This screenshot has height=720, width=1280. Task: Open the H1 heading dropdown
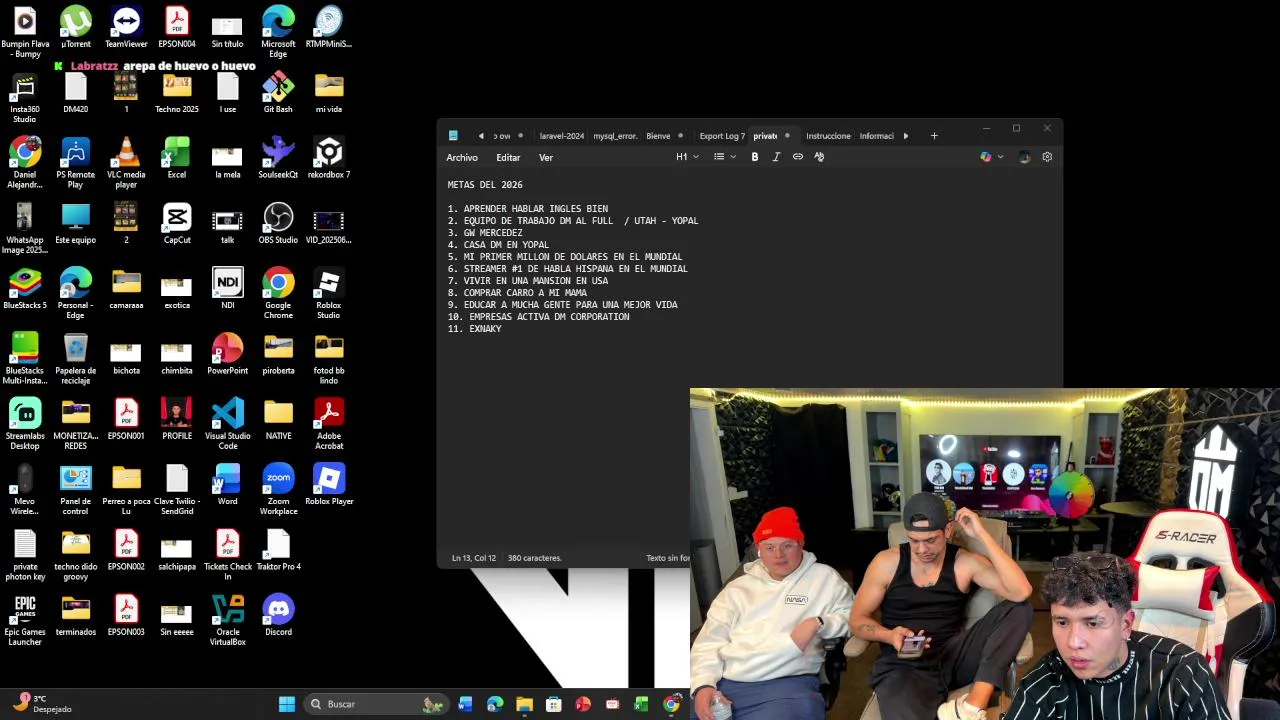click(x=687, y=157)
